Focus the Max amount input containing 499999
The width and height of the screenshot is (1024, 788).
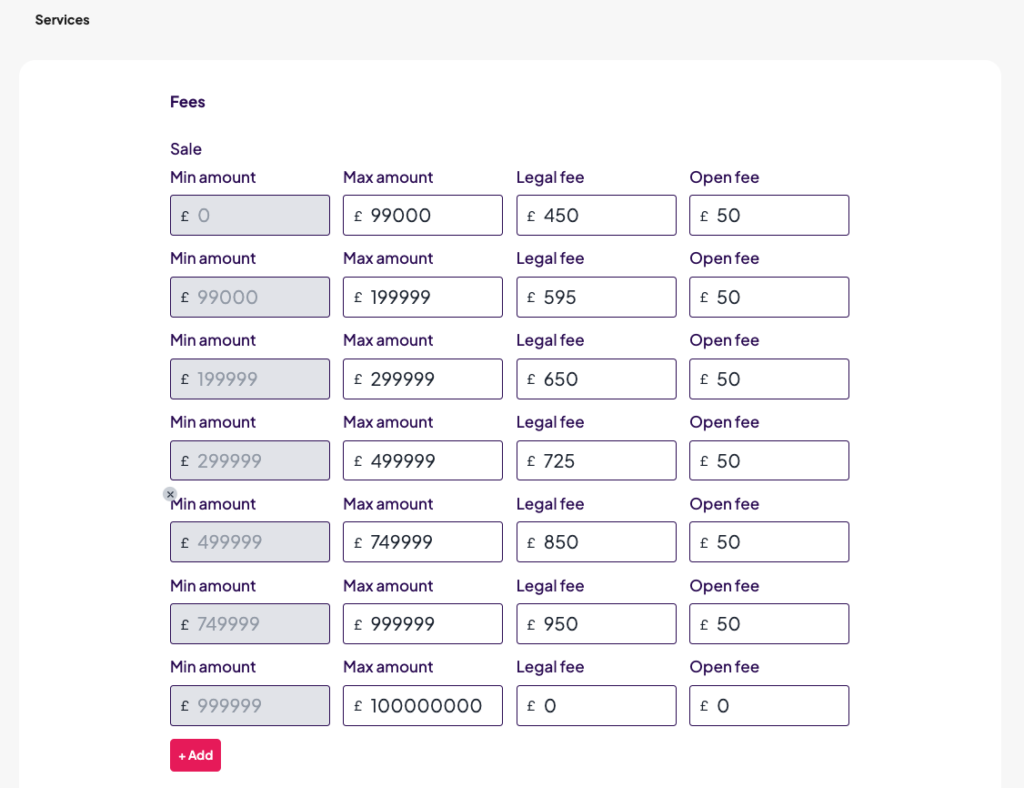pyautogui.click(x=422, y=461)
